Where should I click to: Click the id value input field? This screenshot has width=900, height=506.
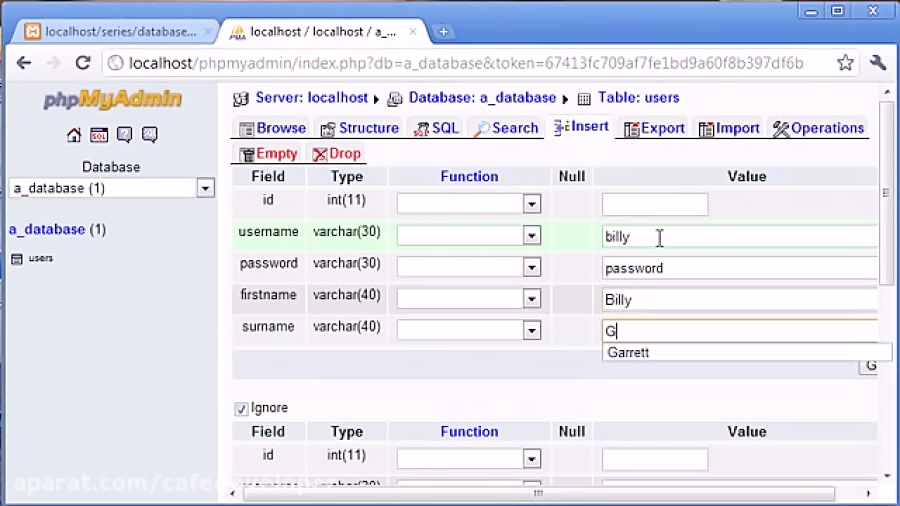[x=655, y=204]
